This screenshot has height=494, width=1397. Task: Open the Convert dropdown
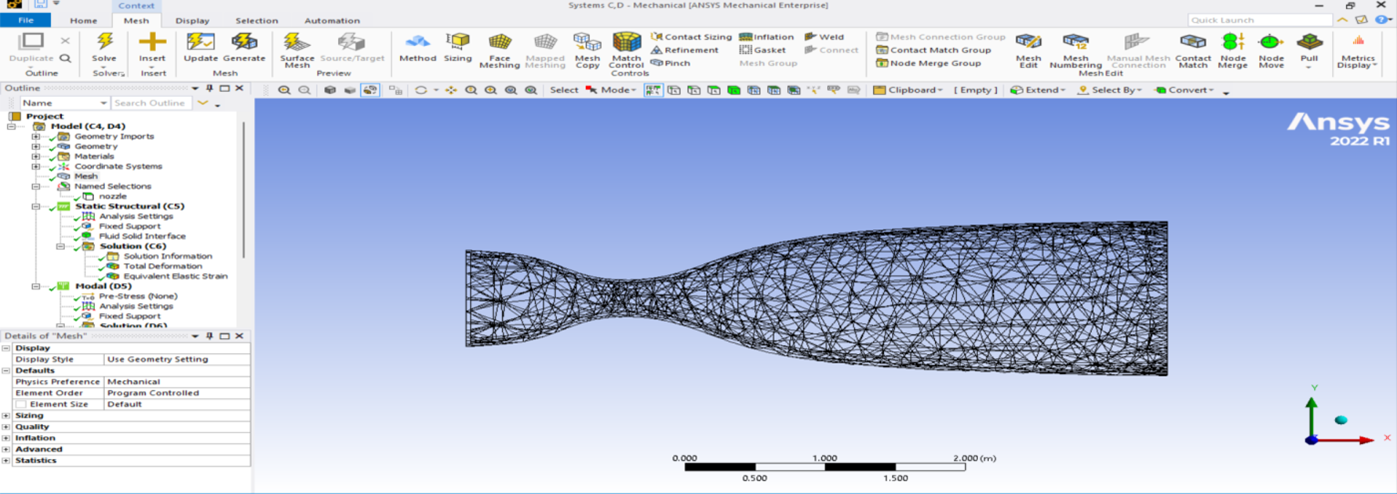(1186, 90)
